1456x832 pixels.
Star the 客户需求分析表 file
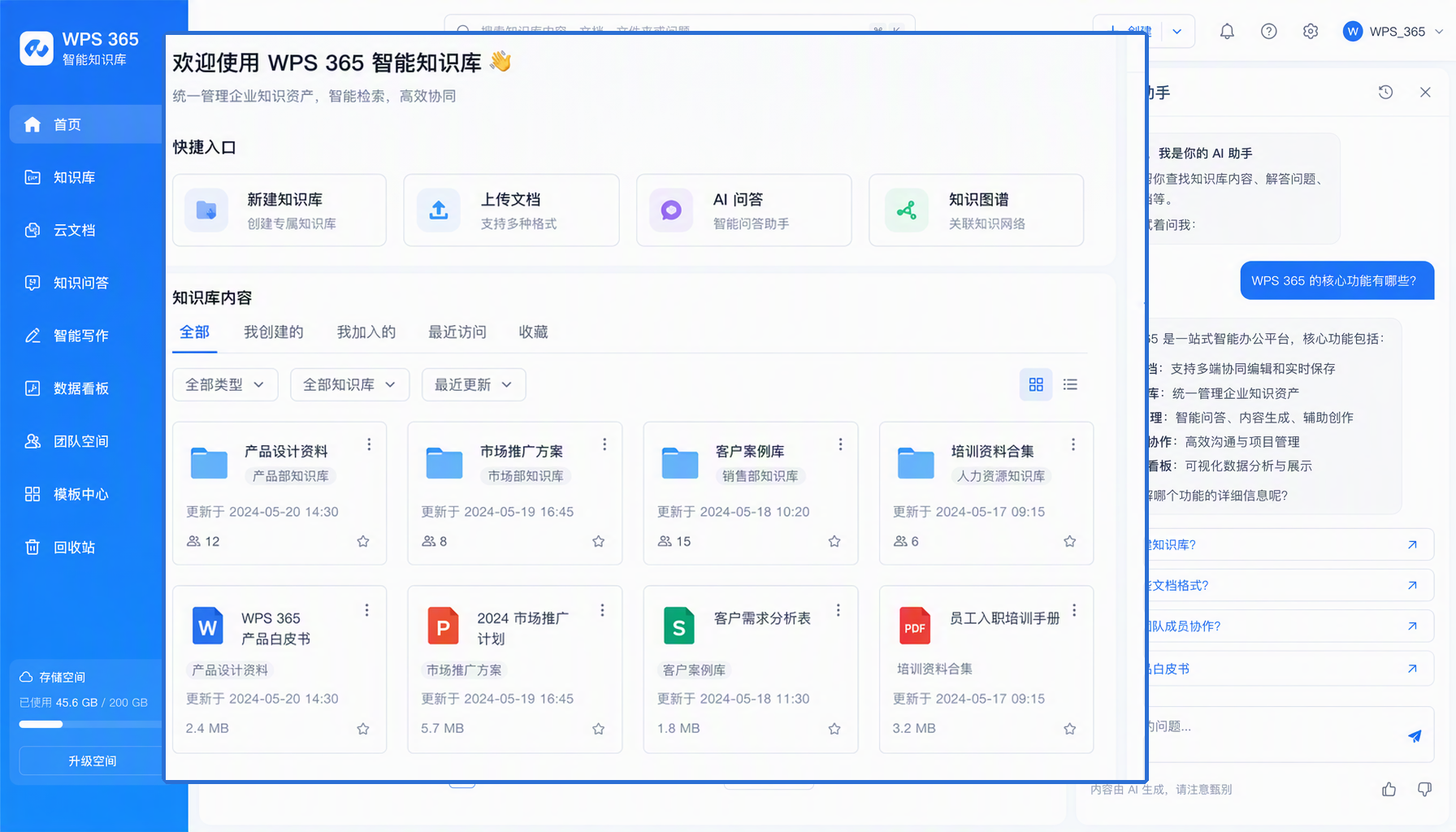834,729
